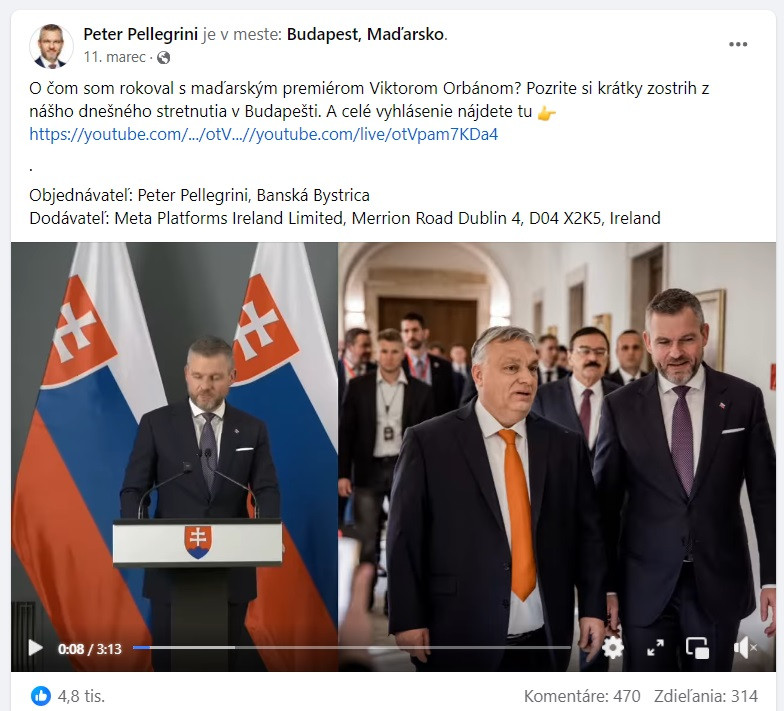Viewport: 784px width, 711px height.
Task: Open the YouTube live link
Action: 264,134
